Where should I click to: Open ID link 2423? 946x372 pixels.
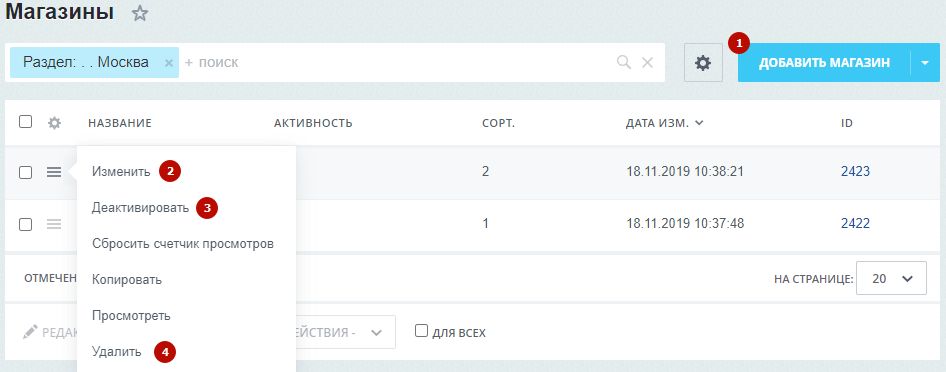pos(856,172)
